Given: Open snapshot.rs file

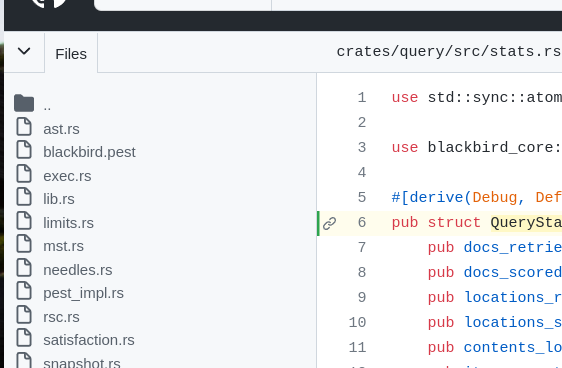Looking at the screenshot, I should coord(82,362).
